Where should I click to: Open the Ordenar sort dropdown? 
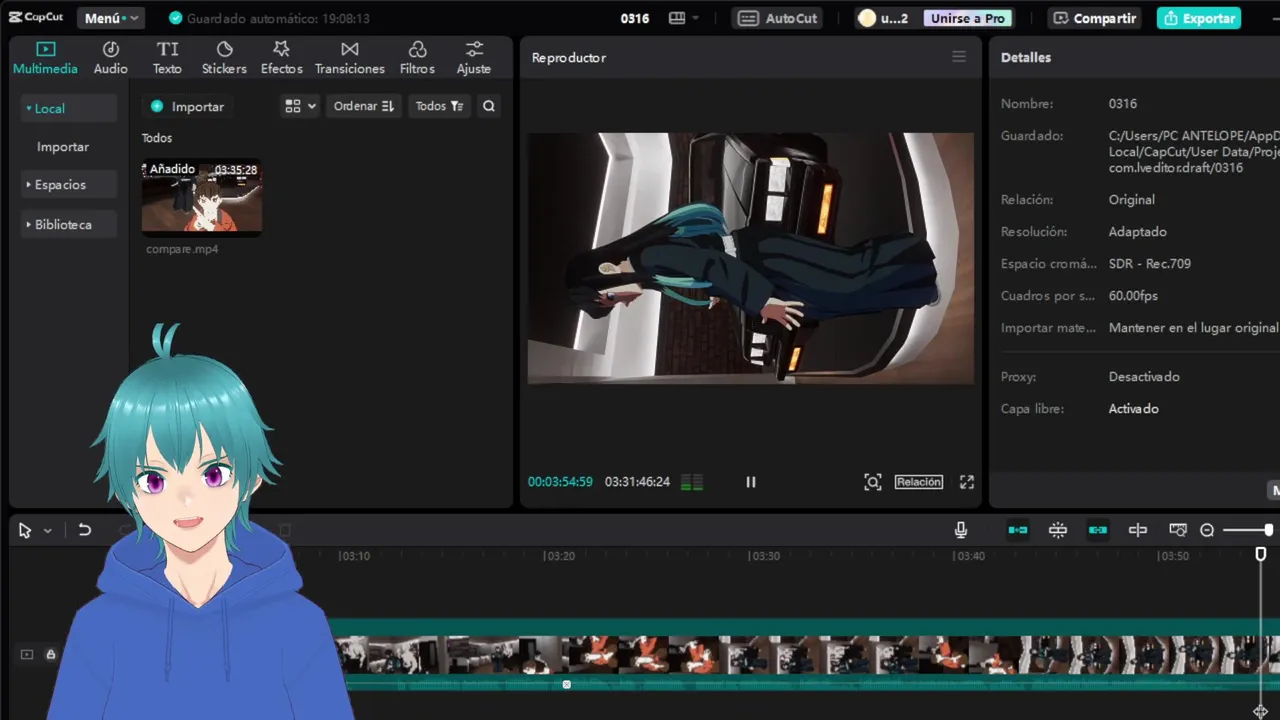pos(363,106)
